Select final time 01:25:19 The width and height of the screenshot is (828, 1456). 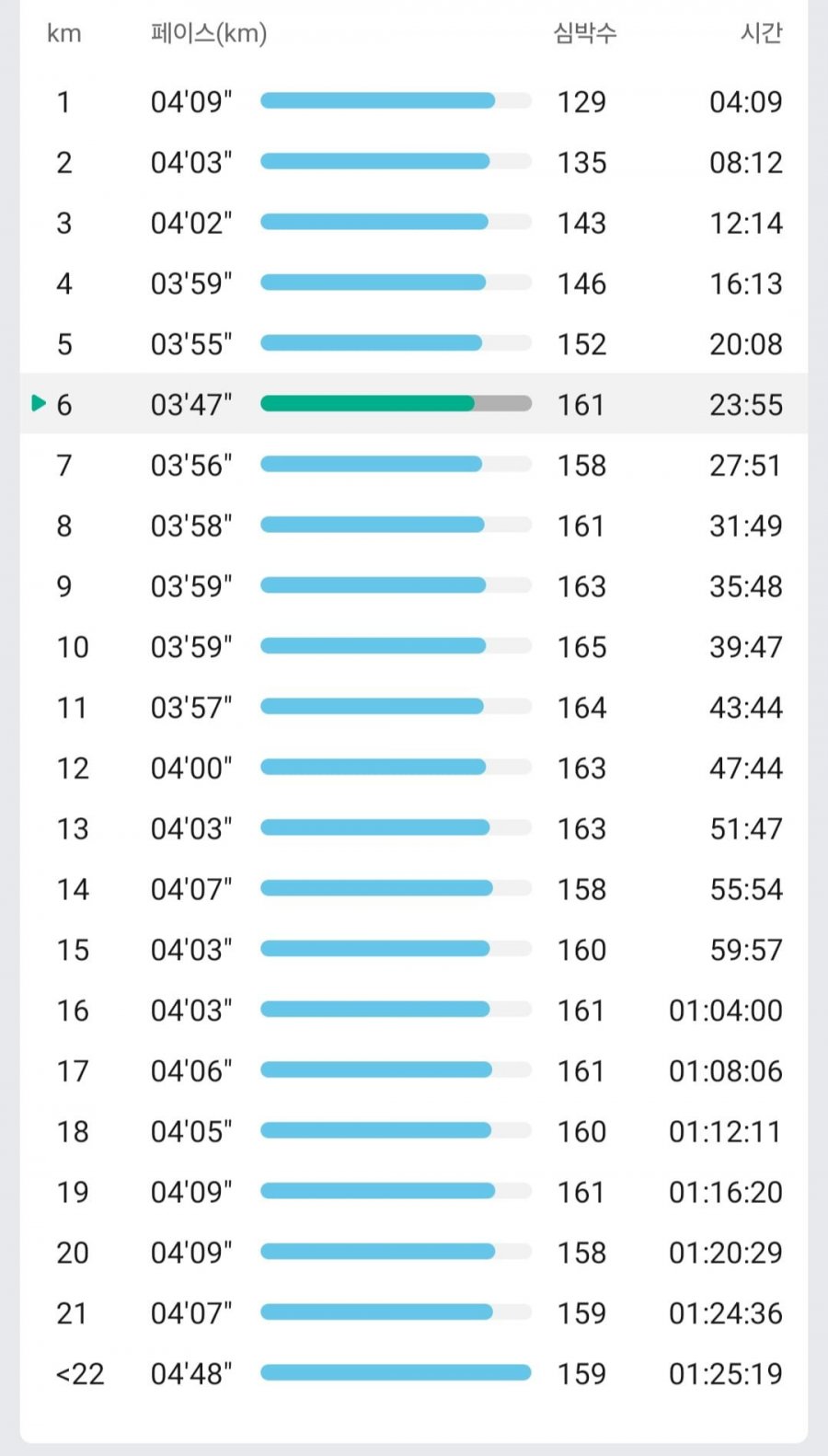(x=726, y=1373)
